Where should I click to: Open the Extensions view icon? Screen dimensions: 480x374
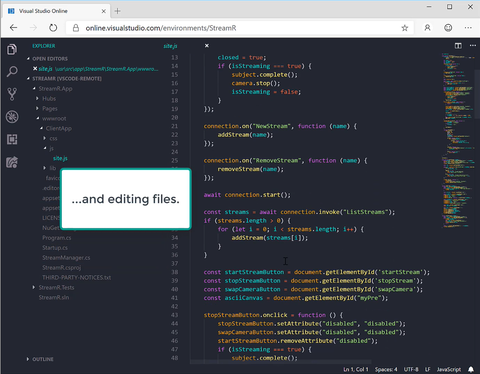pyautogui.click(x=12, y=139)
